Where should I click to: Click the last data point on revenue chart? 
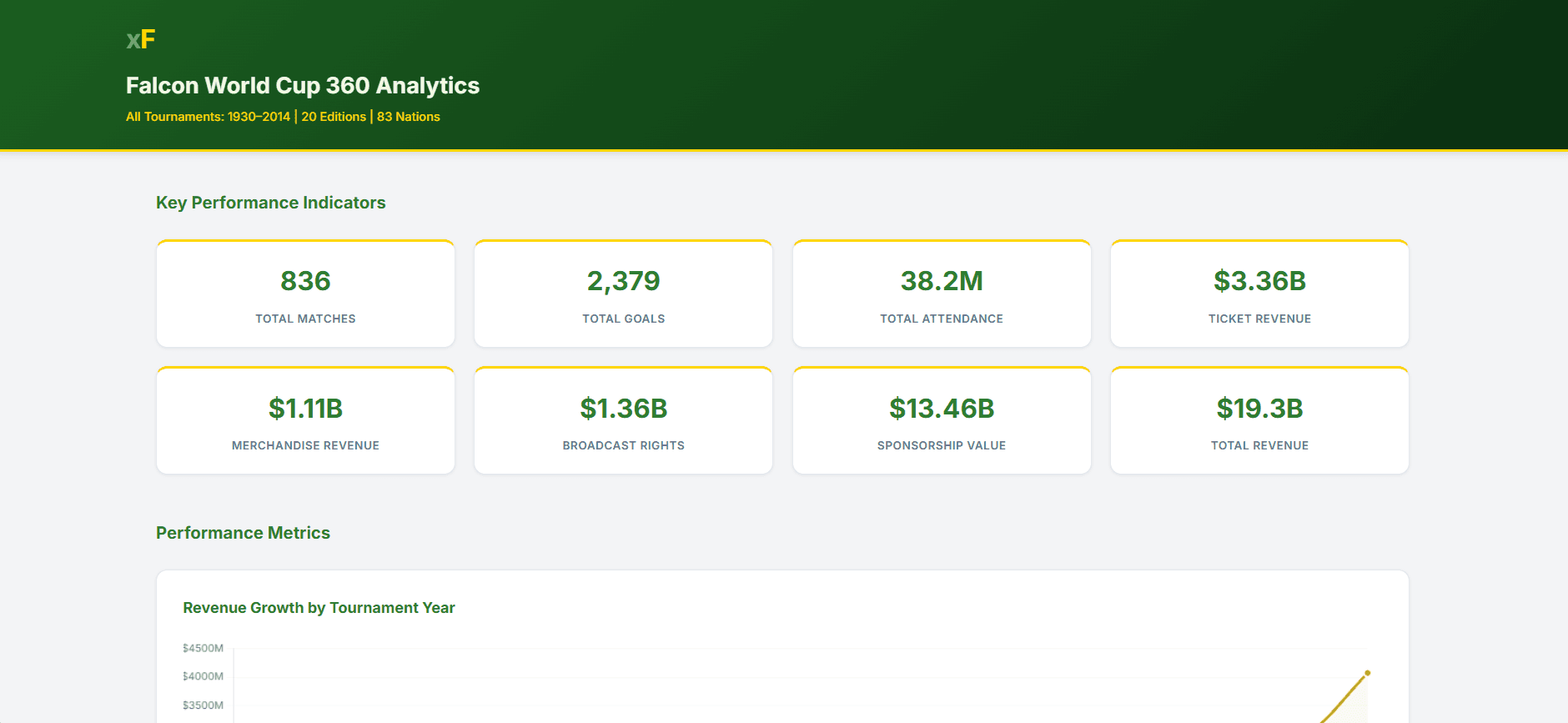click(x=1368, y=673)
